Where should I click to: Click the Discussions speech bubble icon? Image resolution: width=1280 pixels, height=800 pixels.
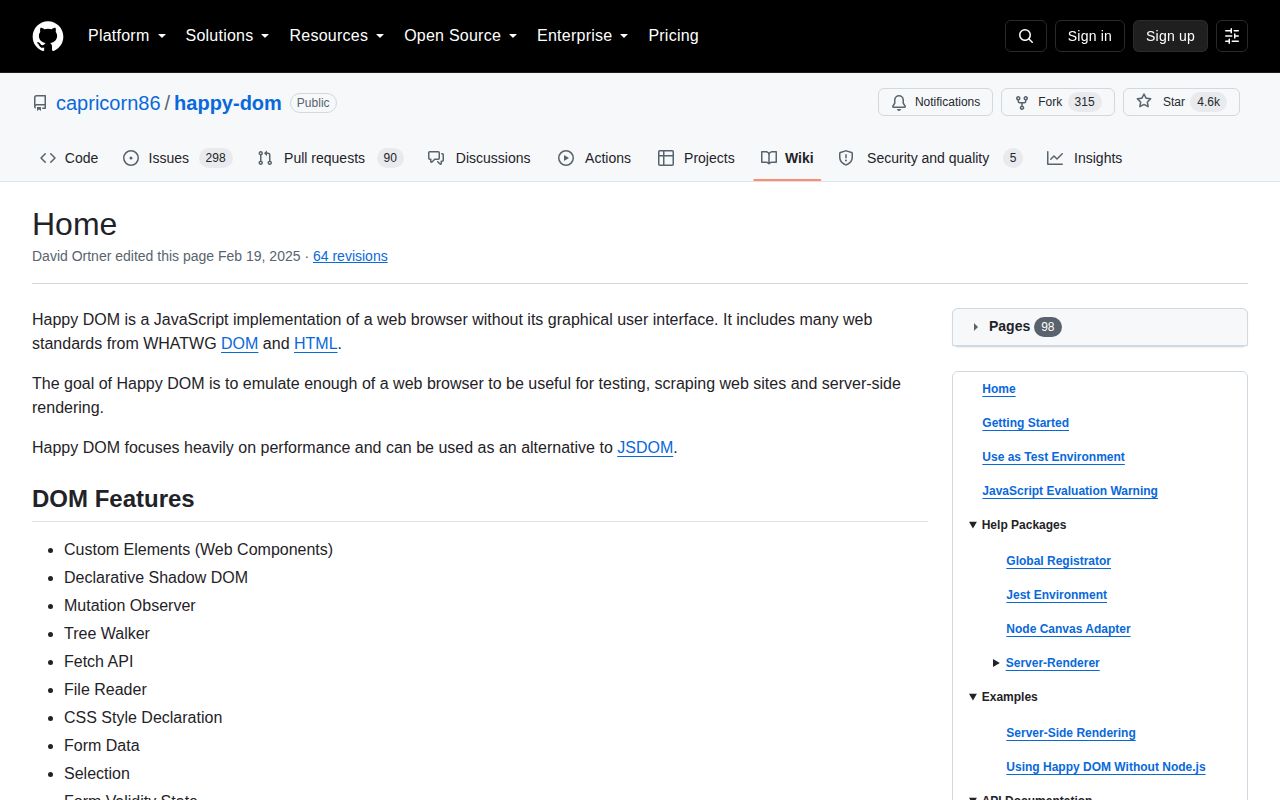(436, 158)
